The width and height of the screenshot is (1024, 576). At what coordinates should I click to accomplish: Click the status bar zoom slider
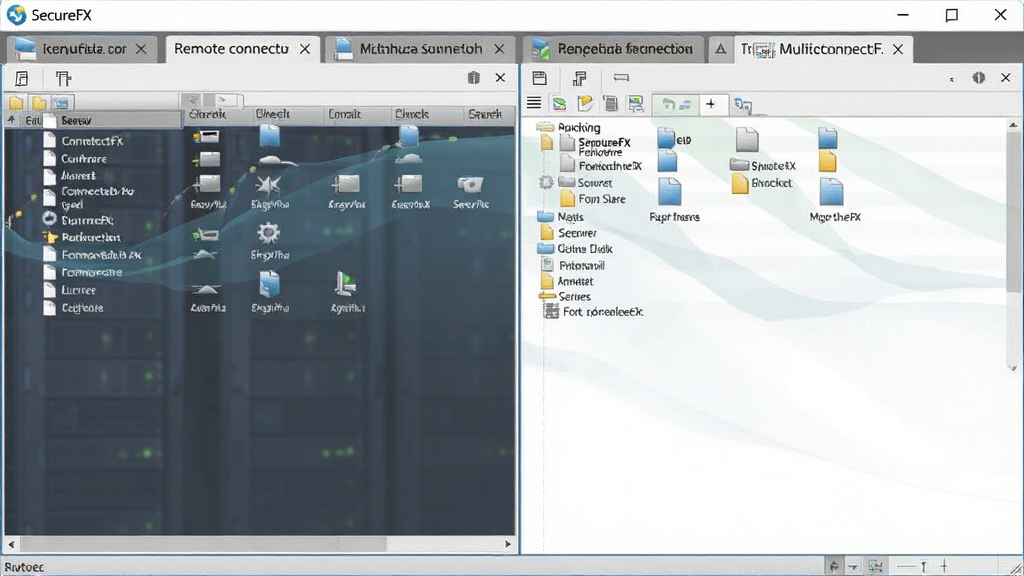(923, 566)
